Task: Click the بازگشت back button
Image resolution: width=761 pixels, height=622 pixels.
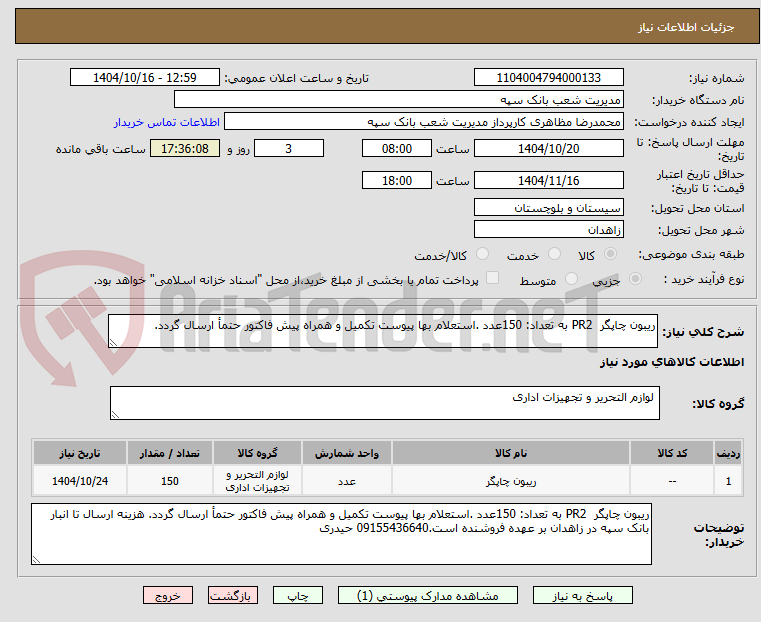Action: coord(233,595)
